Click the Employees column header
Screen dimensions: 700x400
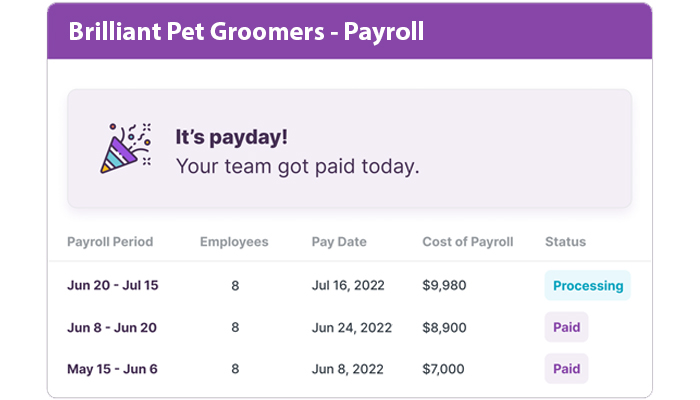(234, 242)
